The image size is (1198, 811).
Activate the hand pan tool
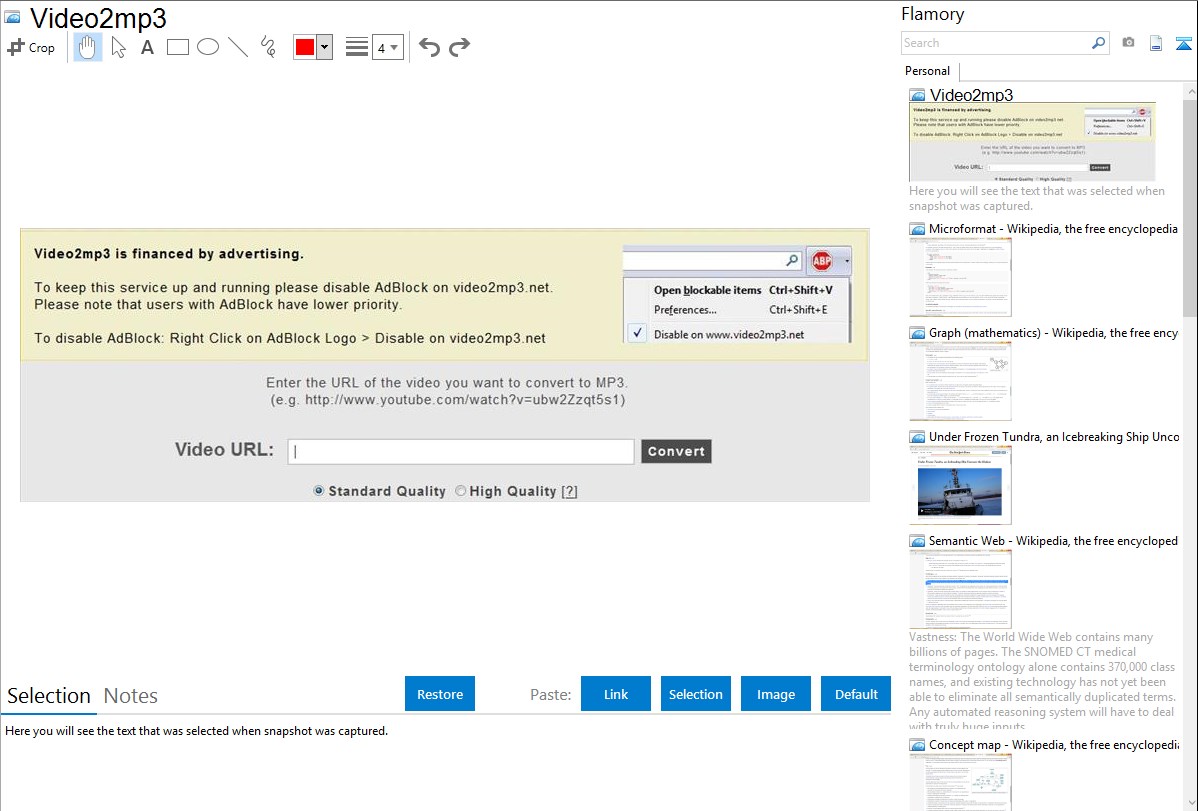(88, 47)
